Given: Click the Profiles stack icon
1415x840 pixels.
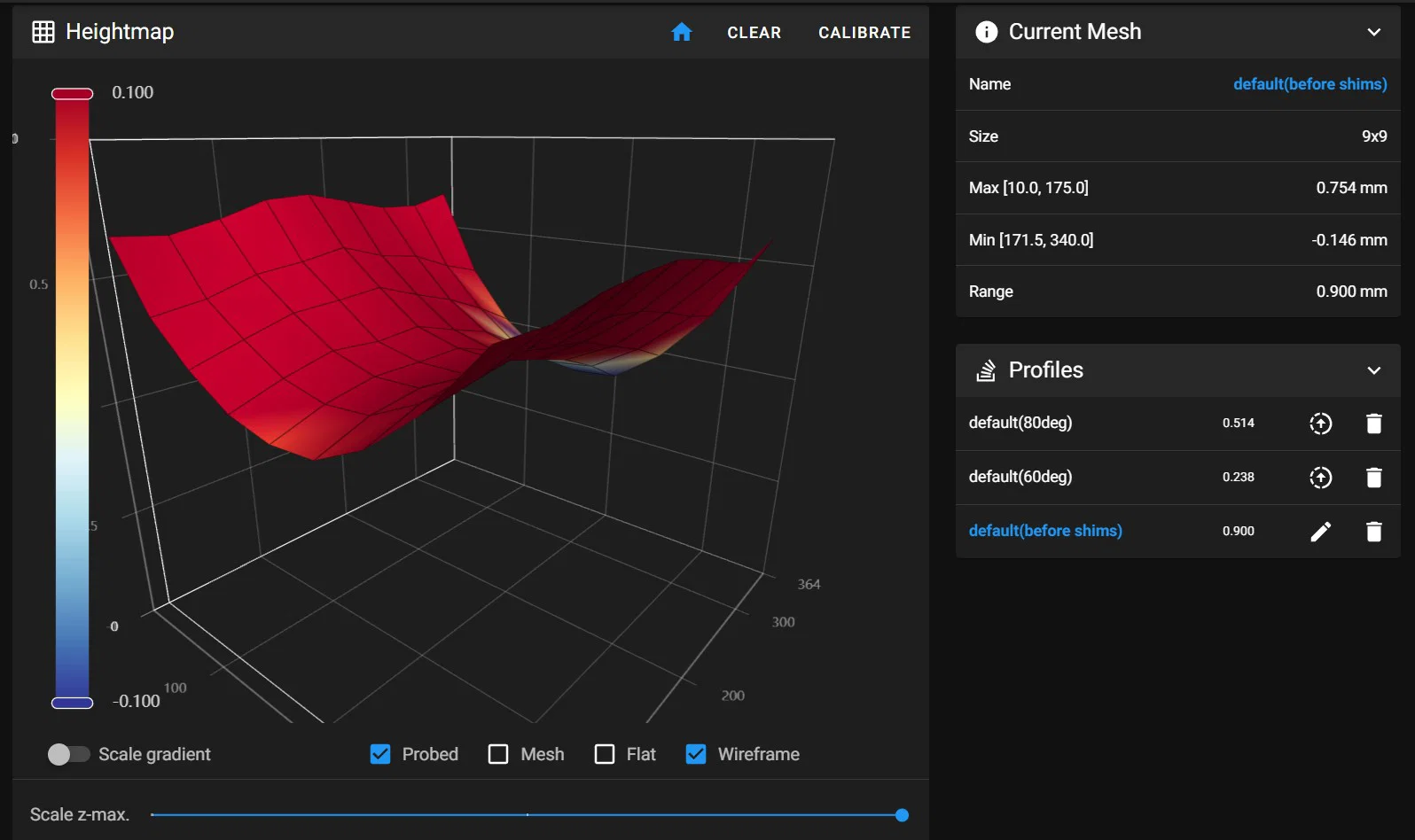Looking at the screenshot, I should point(986,370).
